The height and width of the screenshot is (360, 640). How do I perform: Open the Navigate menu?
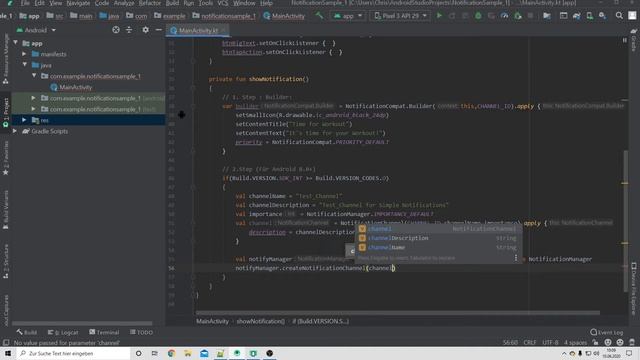pyautogui.click(x=78, y=3)
